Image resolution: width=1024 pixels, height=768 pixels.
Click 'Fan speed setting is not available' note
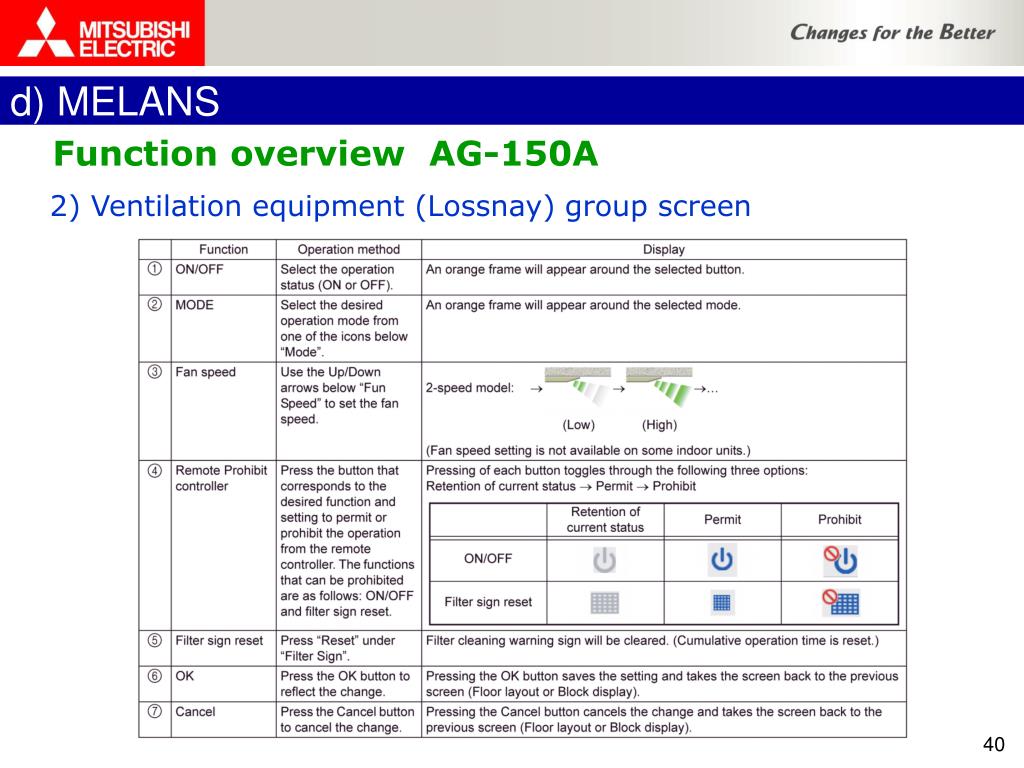pos(588,451)
